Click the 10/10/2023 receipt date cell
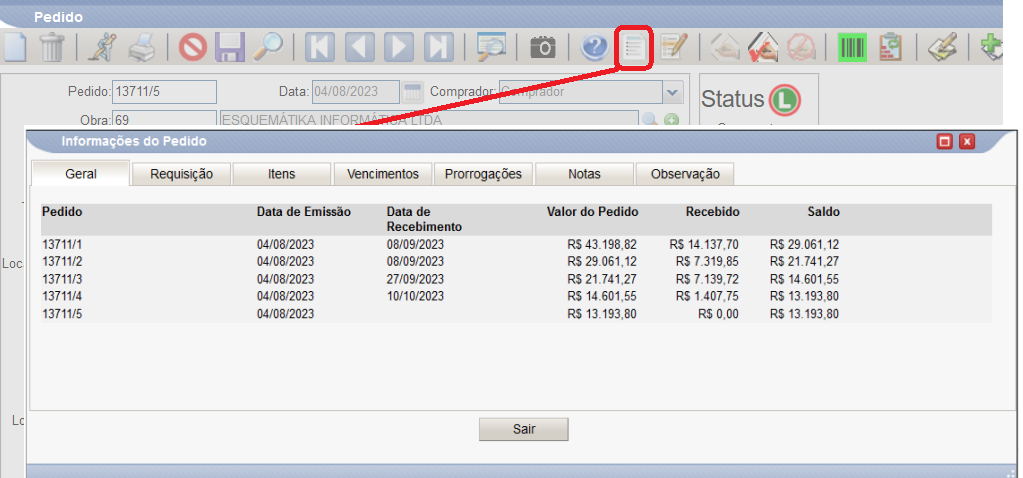Image resolution: width=1023 pixels, height=478 pixels. (415, 296)
